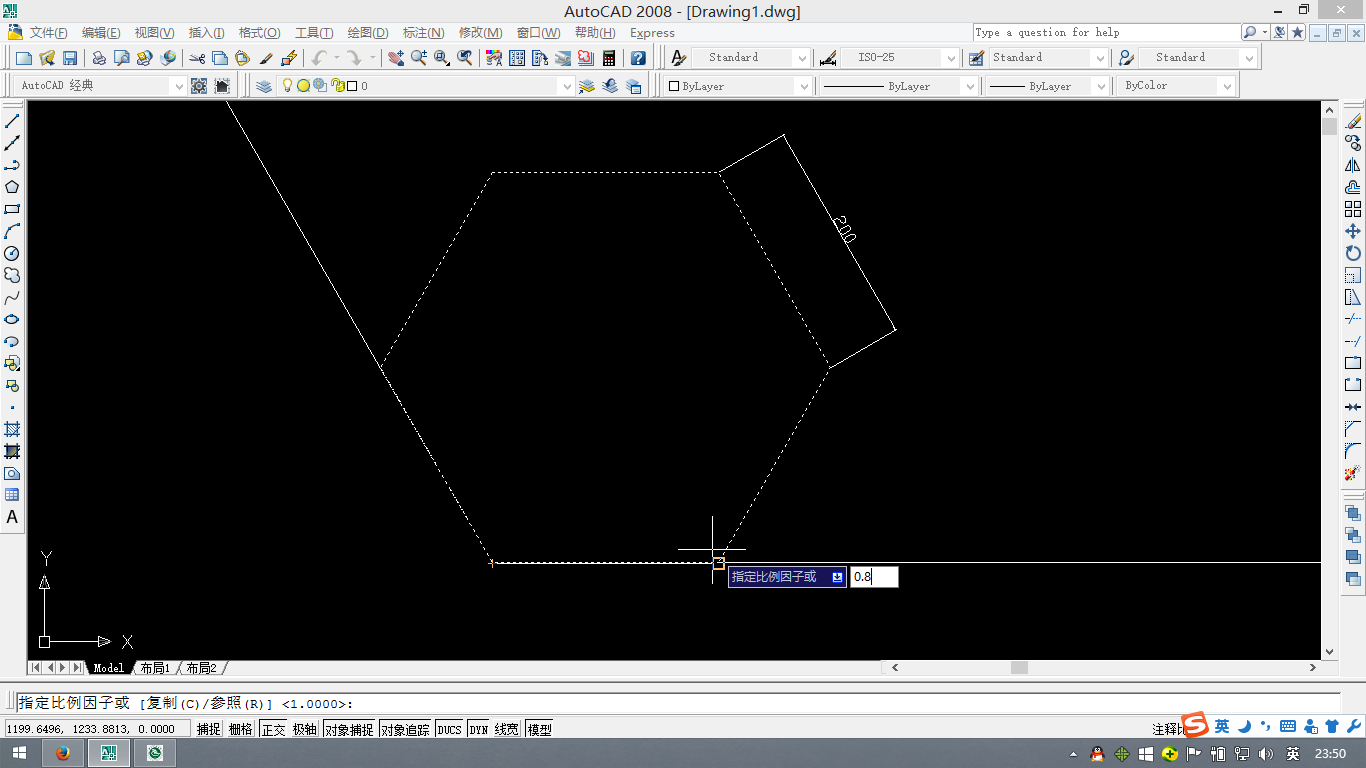This screenshot has width=1366, height=768.
Task: Click the Save drawing icon
Action: [x=70, y=58]
